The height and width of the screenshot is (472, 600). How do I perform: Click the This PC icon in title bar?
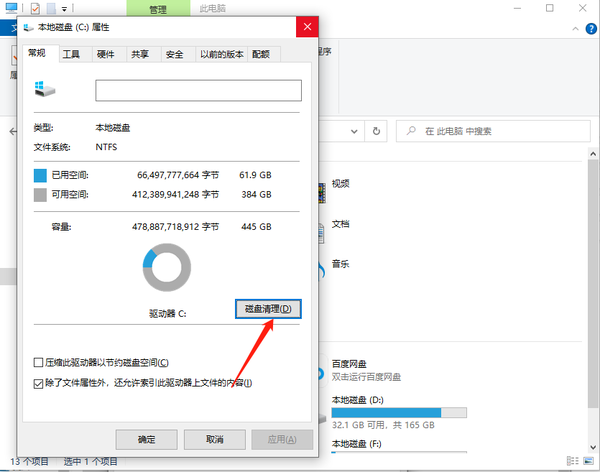11,8
